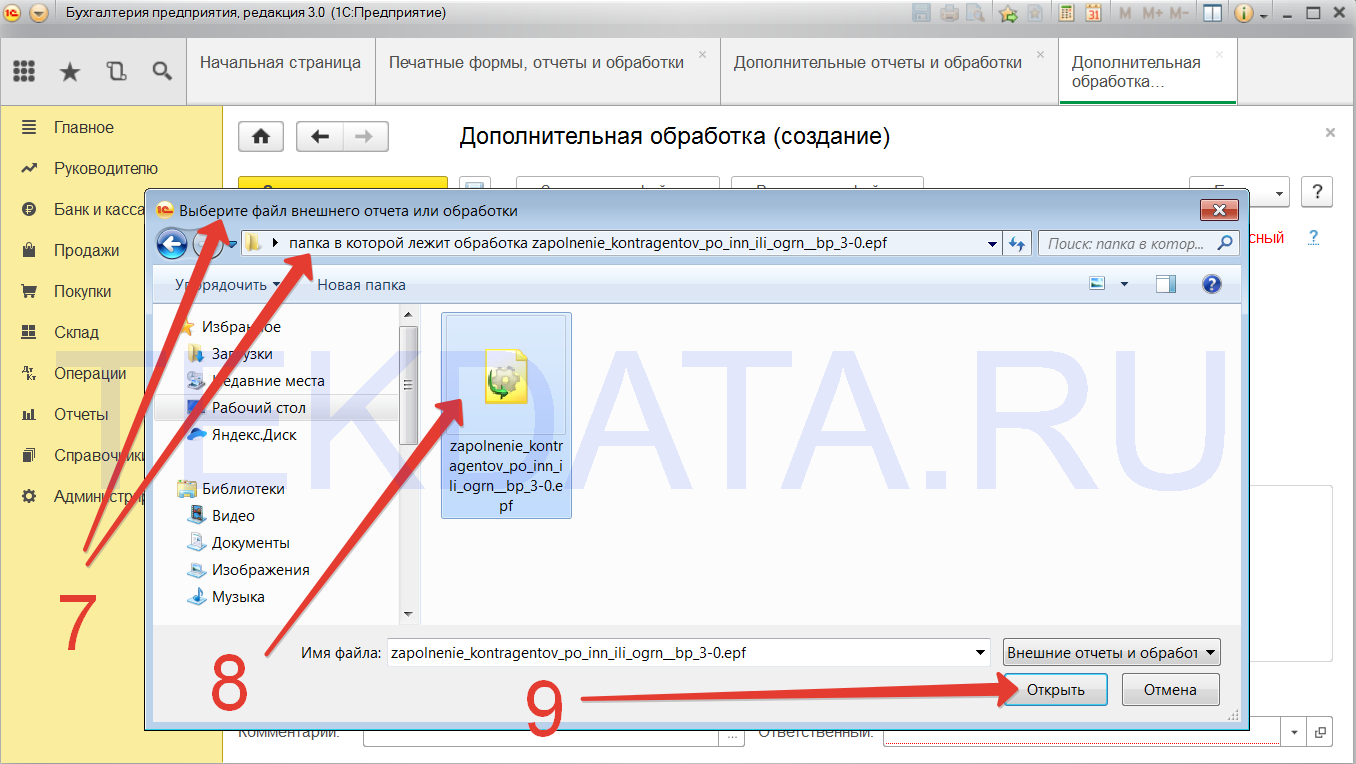Screen dimensions: 1356x764
Task: Click the Отмена button
Action: click(1171, 690)
